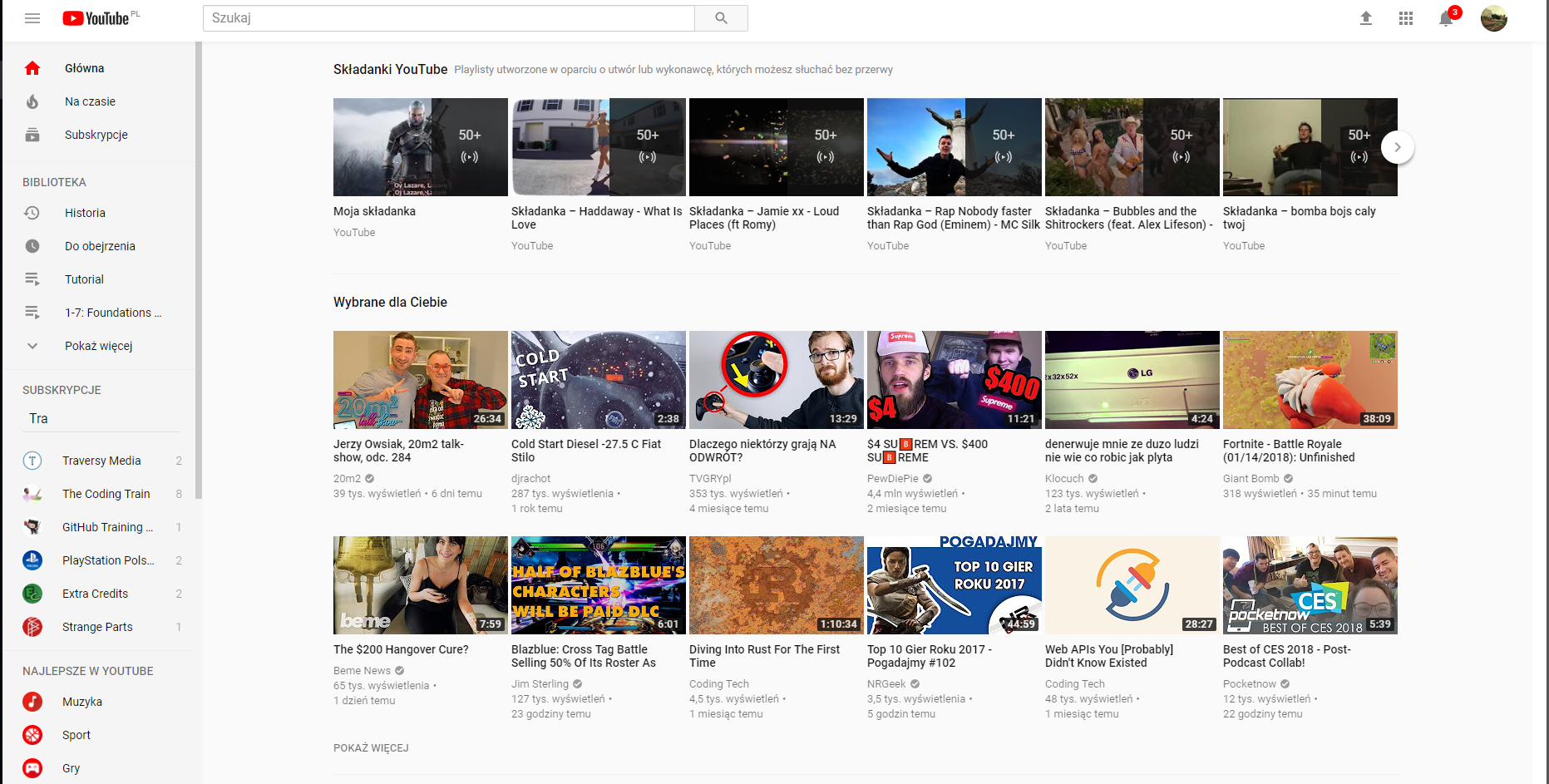
Task: Open Historia clock icon
Action: pyautogui.click(x=32, y=213)
